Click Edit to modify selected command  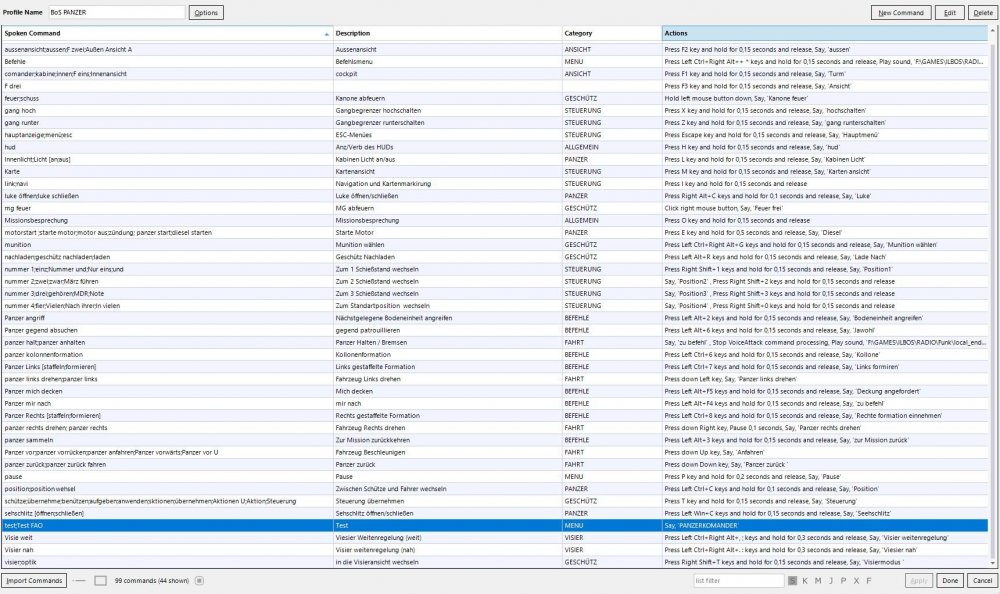point(949,13)
